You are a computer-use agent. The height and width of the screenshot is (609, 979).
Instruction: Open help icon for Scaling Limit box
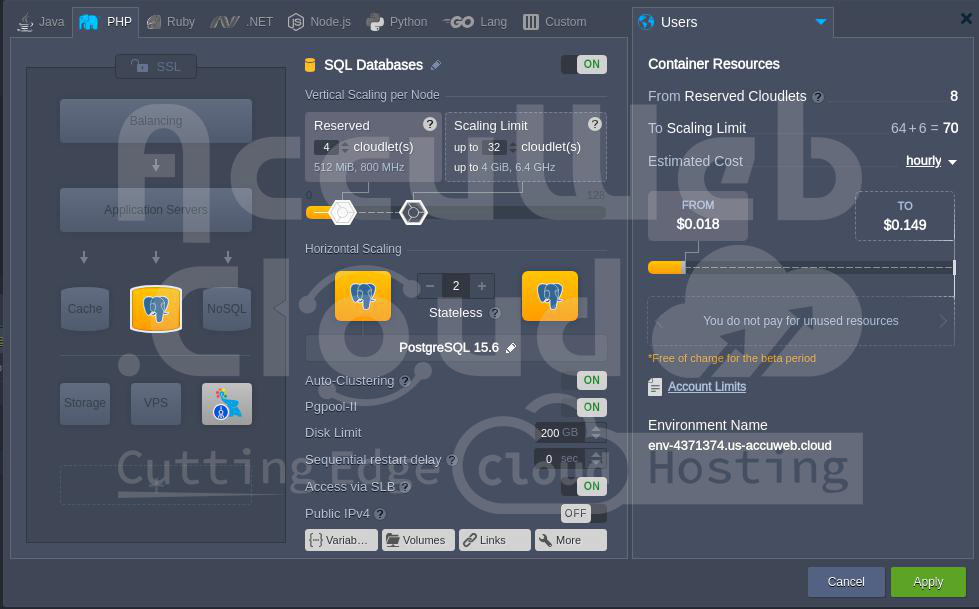(595, 124)
